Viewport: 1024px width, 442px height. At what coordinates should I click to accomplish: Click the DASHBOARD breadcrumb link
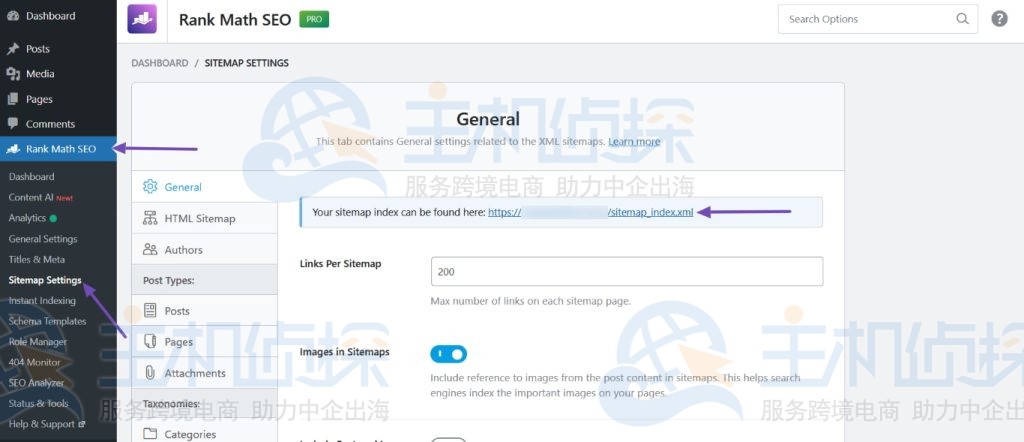click(x=160, y=63)
